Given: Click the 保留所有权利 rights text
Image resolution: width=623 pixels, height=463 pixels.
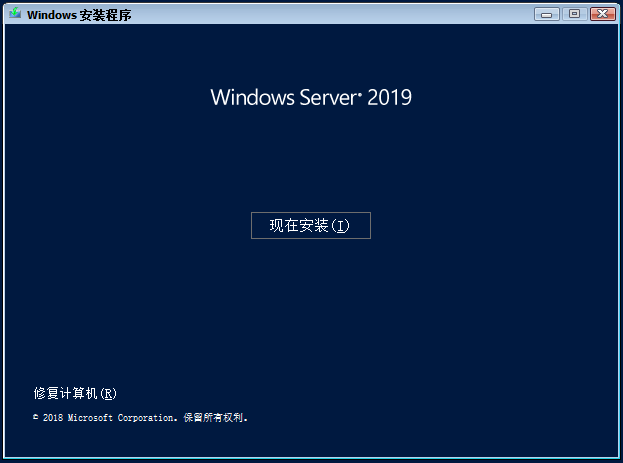Looking at the screenshot, I should coord(215,418).
